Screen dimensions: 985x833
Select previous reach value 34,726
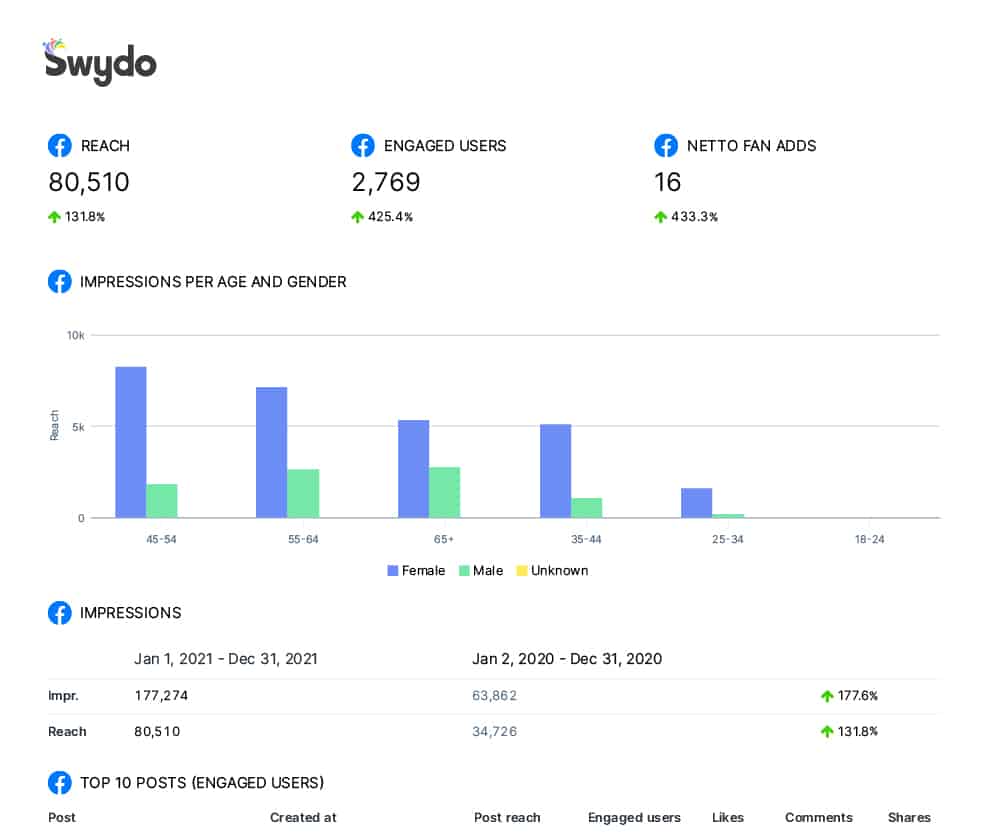[494, 731]
